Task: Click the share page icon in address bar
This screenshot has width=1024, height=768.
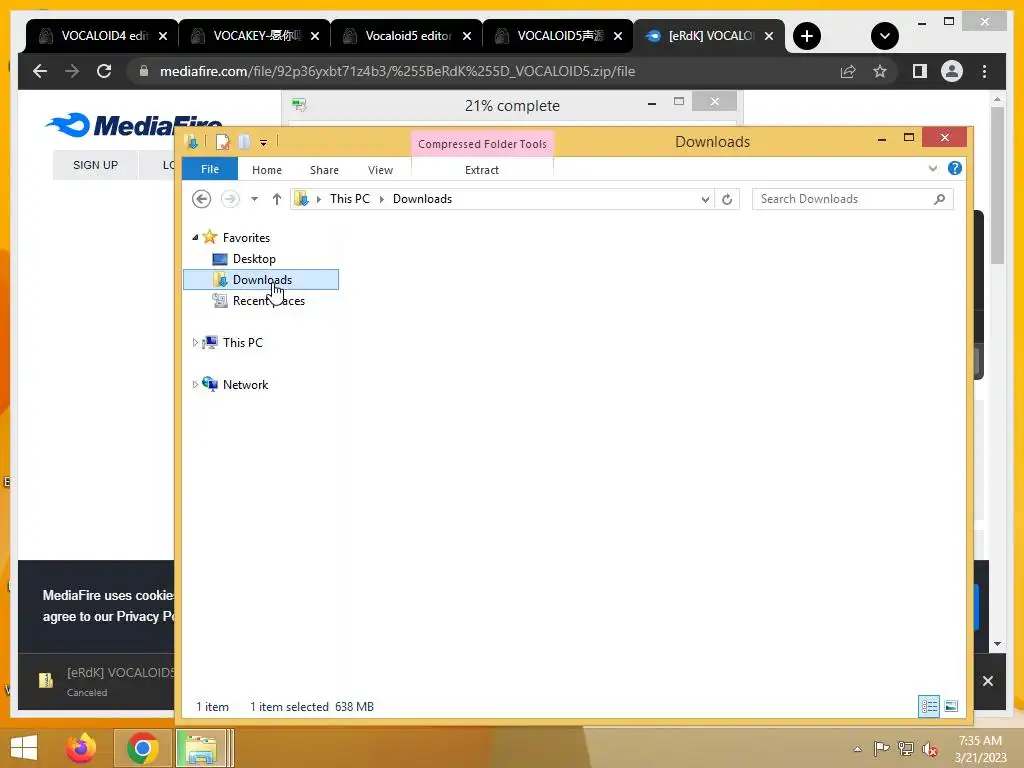Action: pos(848,71)
